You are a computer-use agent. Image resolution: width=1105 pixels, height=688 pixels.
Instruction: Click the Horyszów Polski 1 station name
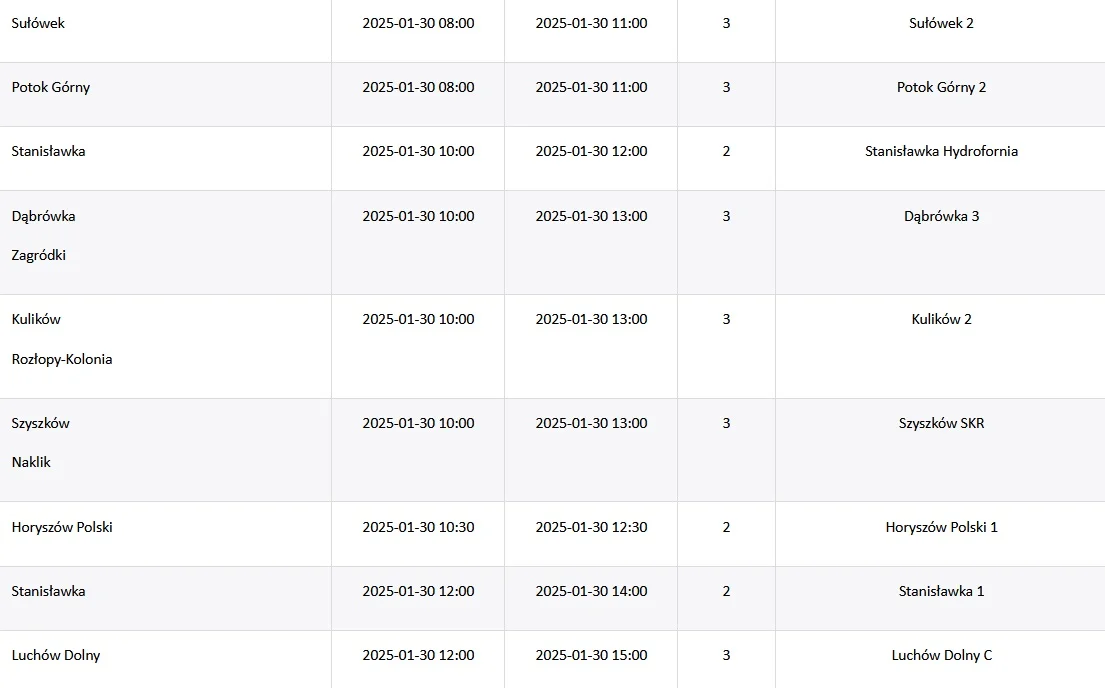click(x=941, y=527)
